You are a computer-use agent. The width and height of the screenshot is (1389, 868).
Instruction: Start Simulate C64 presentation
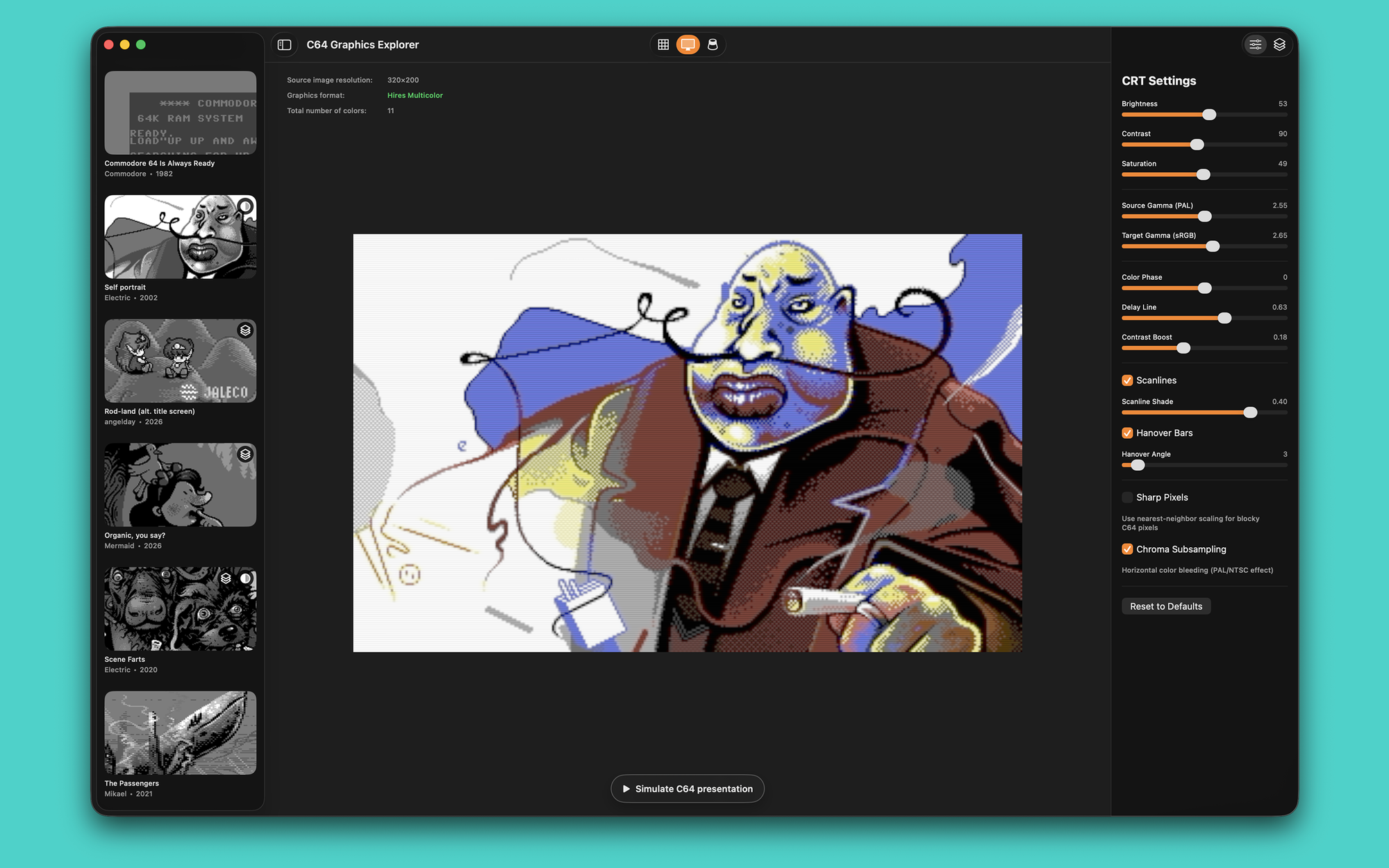point(687,789)
